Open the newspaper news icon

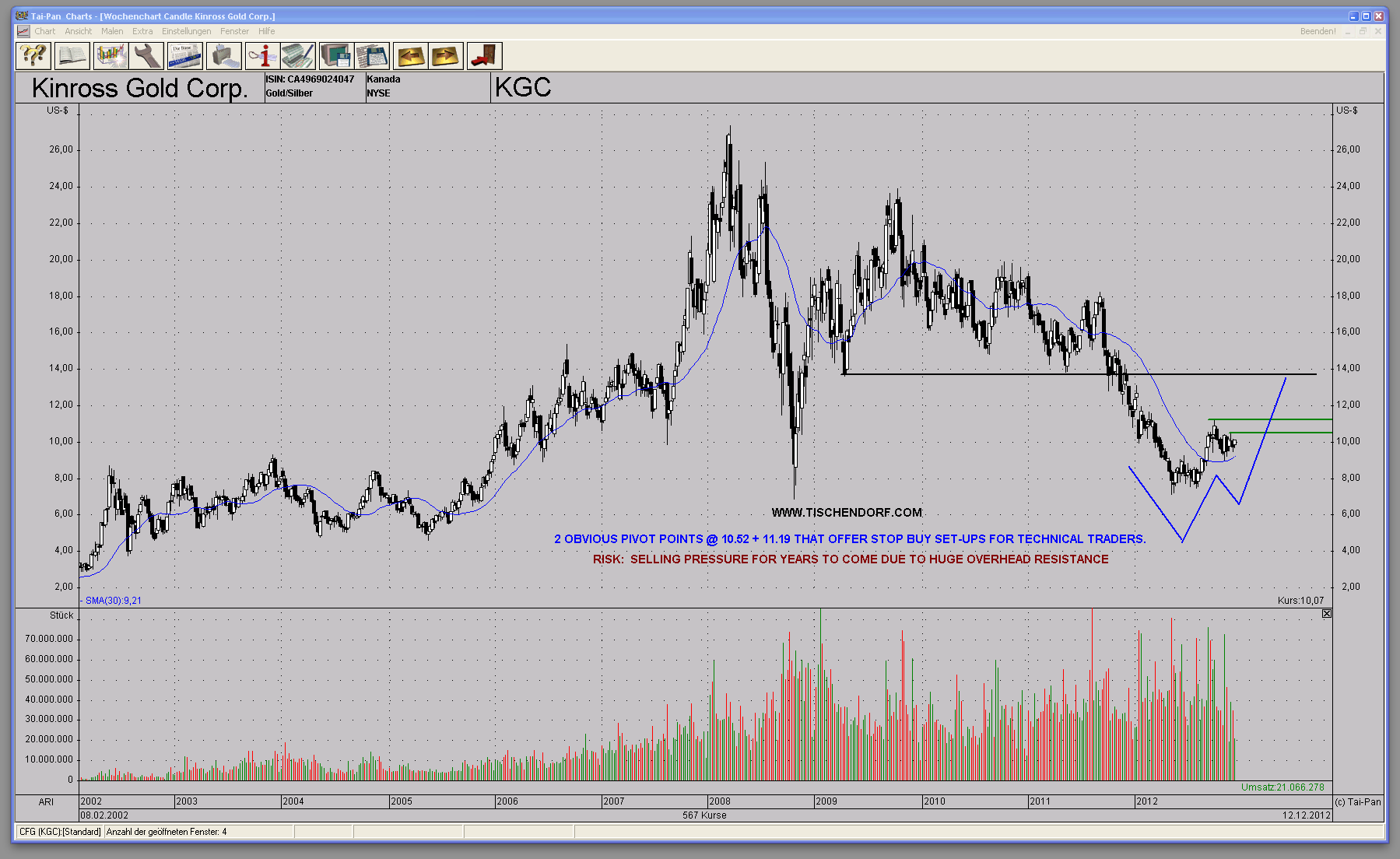pos(185,56)
